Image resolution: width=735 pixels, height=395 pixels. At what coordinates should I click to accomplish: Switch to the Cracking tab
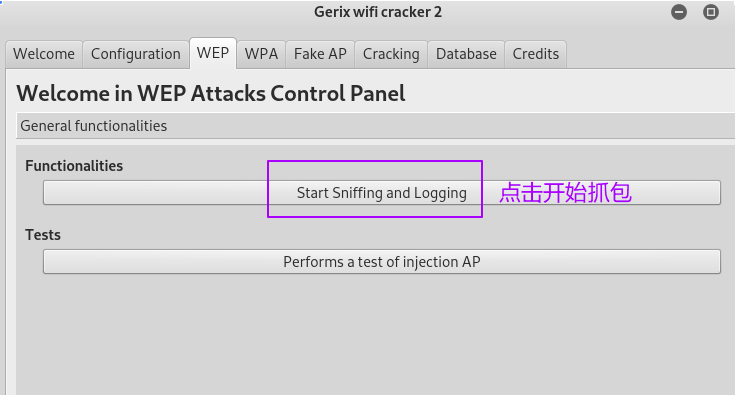click(x=391, y=54)
